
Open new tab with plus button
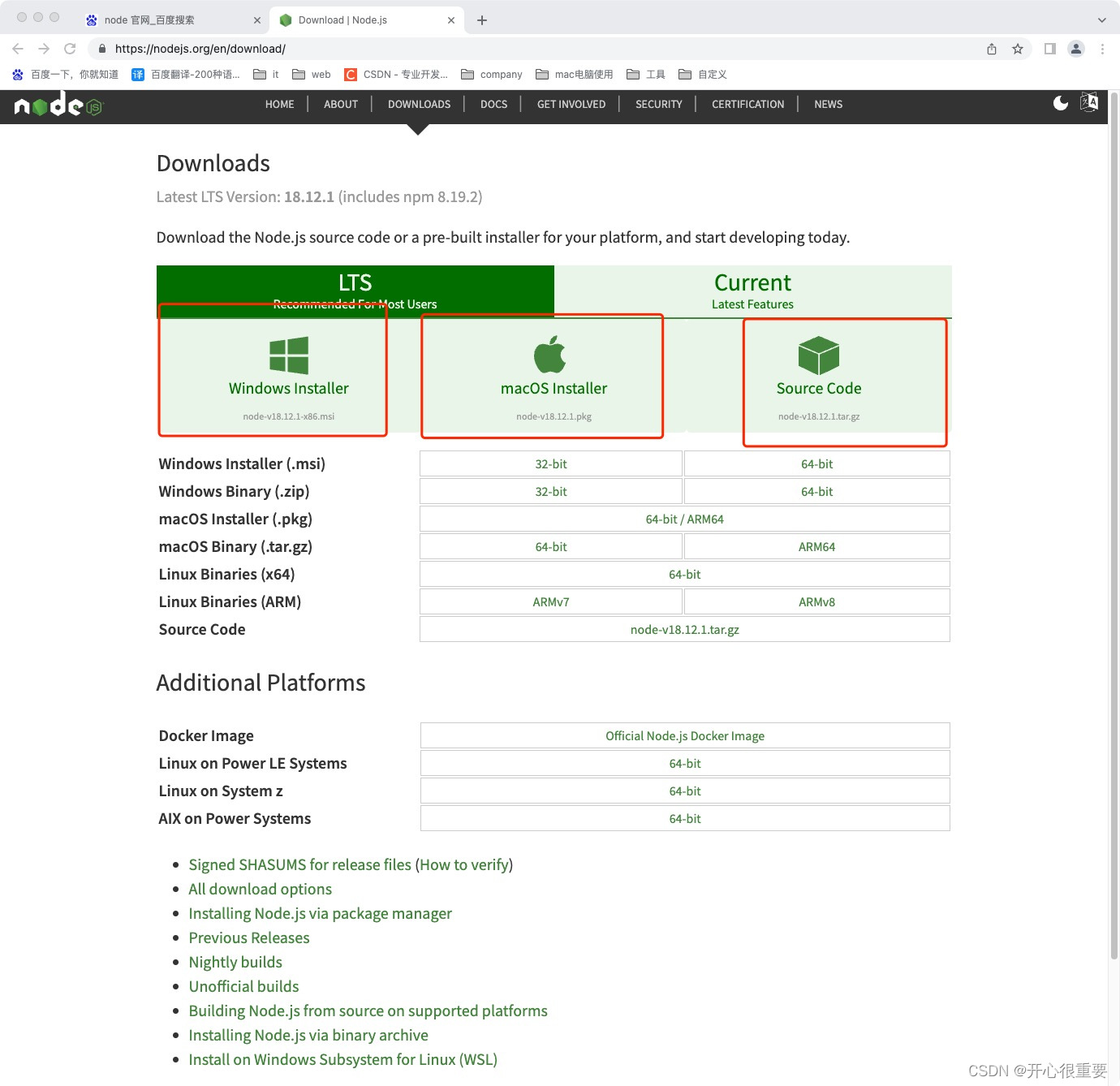[x=482, y=20]
